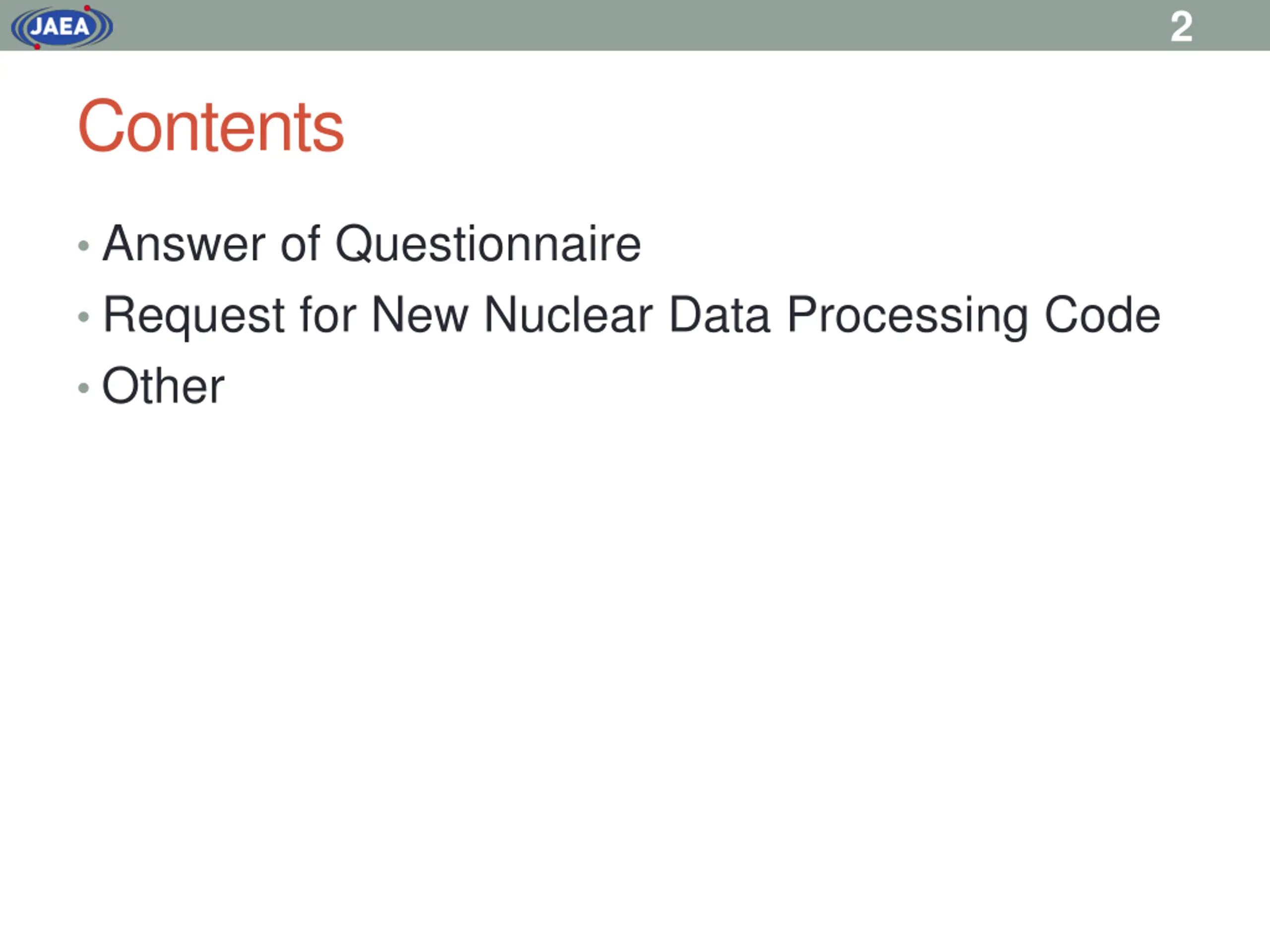Select the bullet before Request for New
Viewport: 1270px width, 952px height.
(83, 317)
